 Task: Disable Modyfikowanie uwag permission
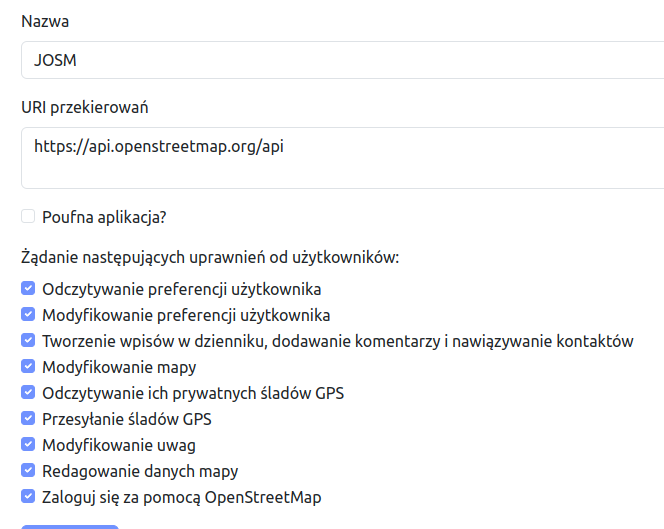click(28, 444)
